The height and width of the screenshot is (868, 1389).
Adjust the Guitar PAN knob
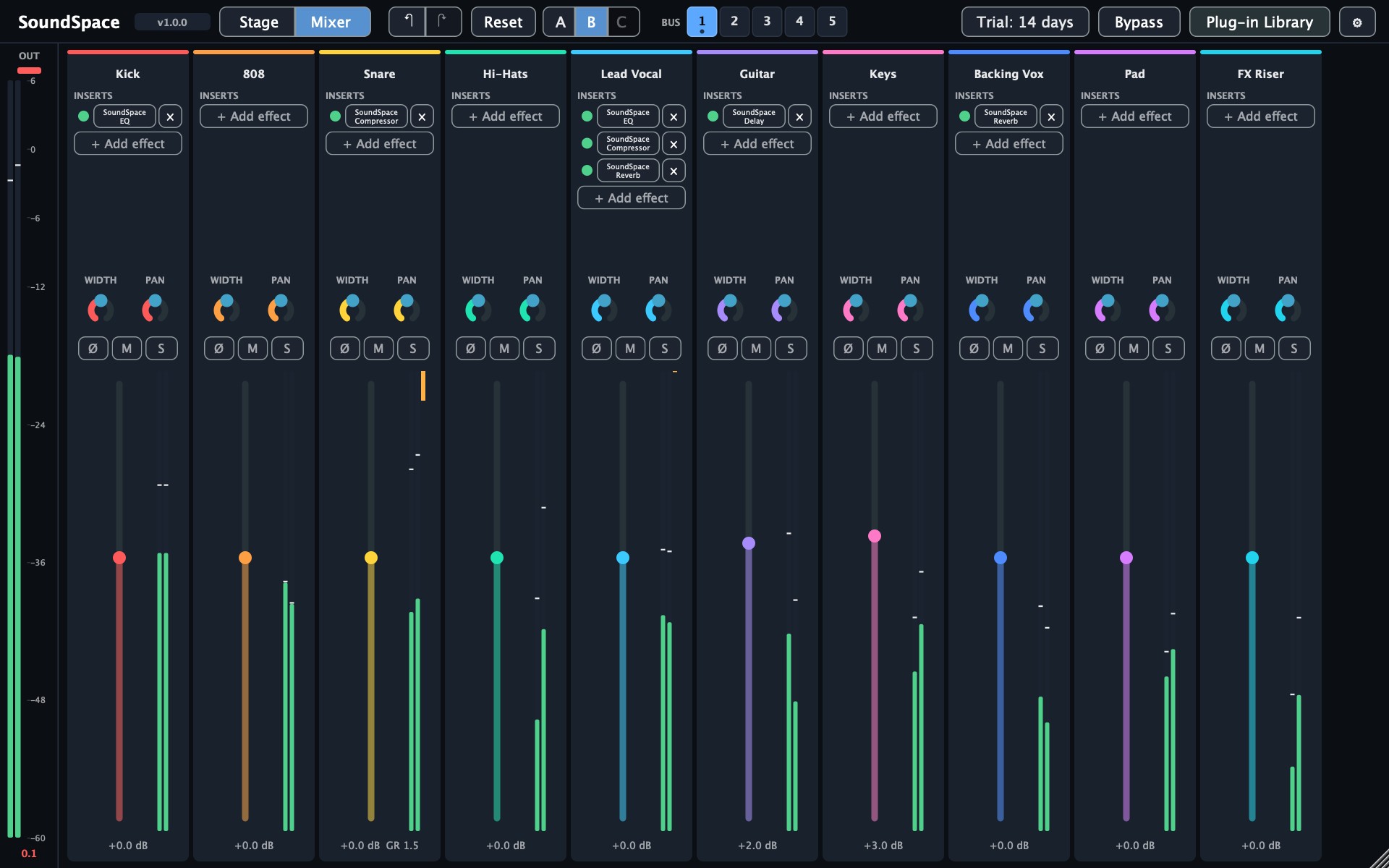coord(784,309)
